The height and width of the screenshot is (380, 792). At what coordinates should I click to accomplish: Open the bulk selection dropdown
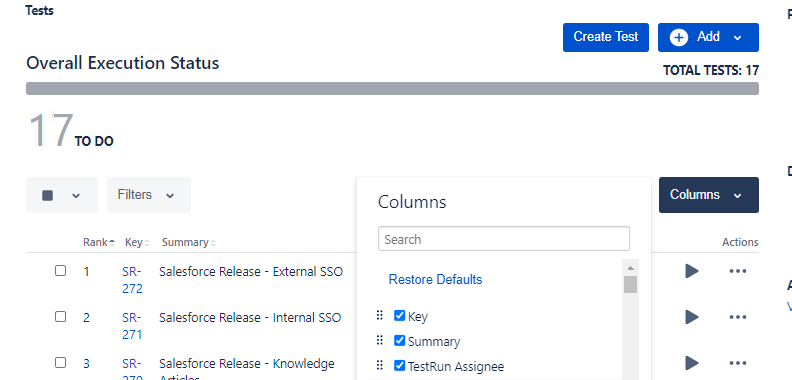point(62,195)
